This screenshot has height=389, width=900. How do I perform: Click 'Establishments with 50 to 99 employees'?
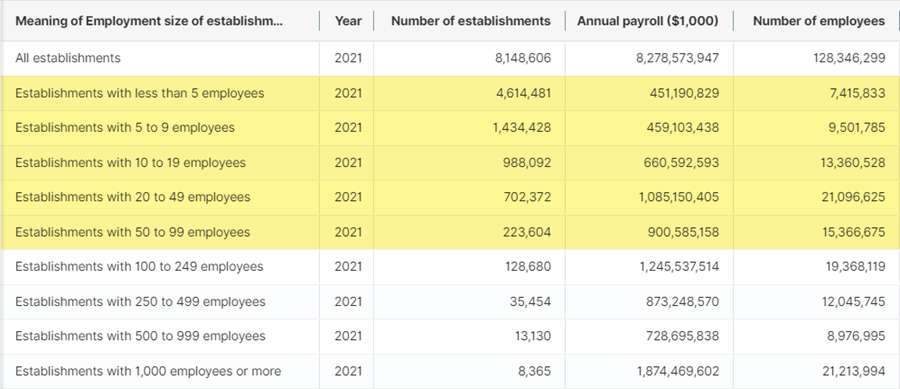point(133,232)
